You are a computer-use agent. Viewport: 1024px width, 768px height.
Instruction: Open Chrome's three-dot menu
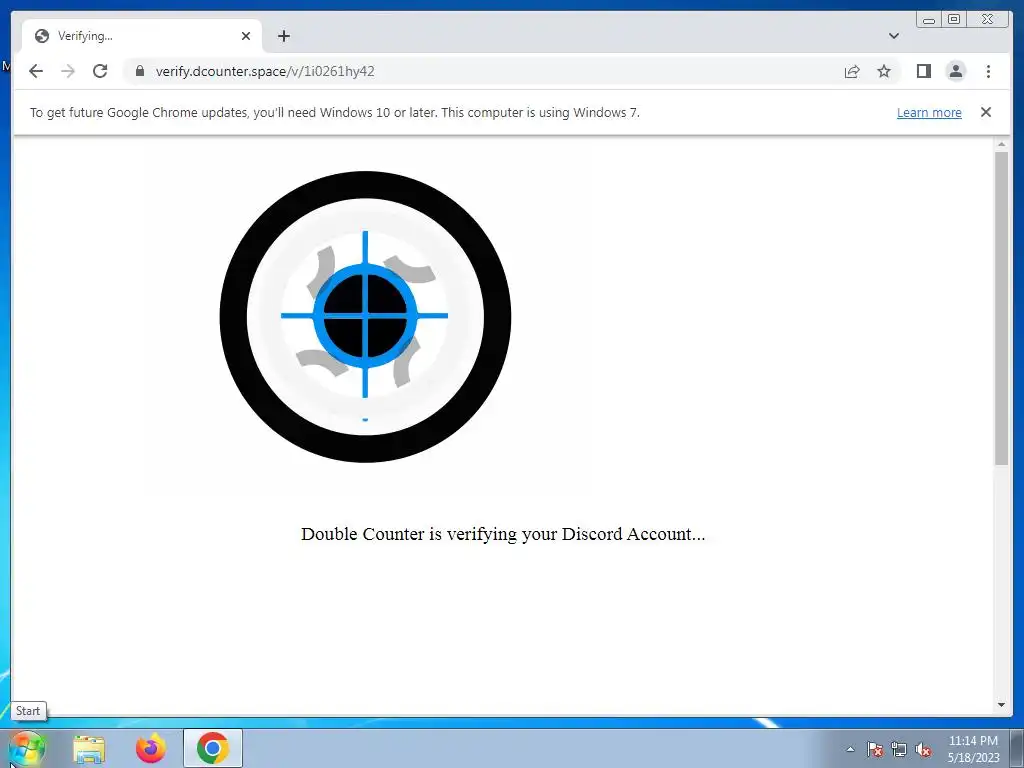[x=988, y=71]
